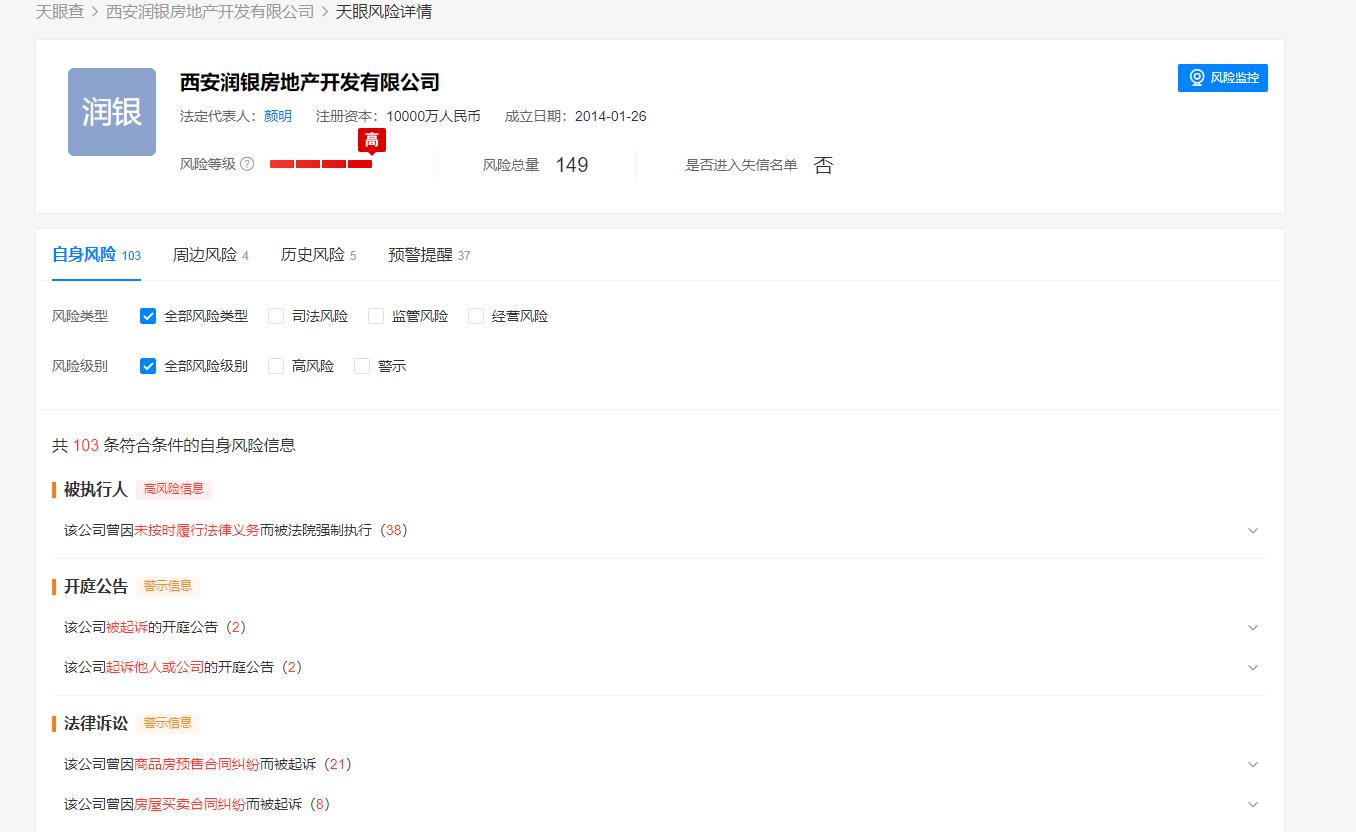Viewport: 1356px width, 832px height.
Task: Check the 高风险 level checkbox
Action: pyautogui.click(x=276, y=366)
